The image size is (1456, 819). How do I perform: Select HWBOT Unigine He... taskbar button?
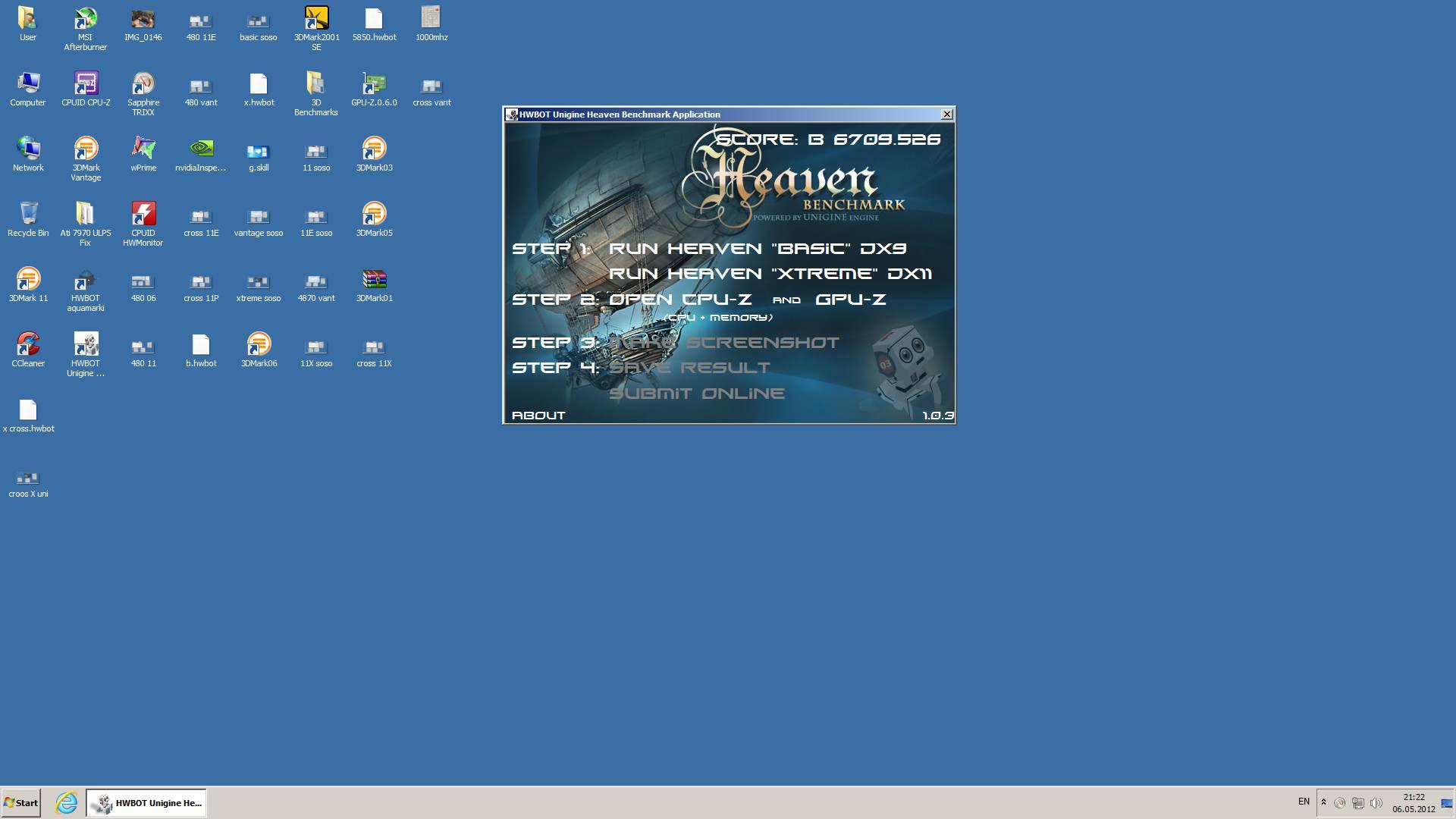146,802
